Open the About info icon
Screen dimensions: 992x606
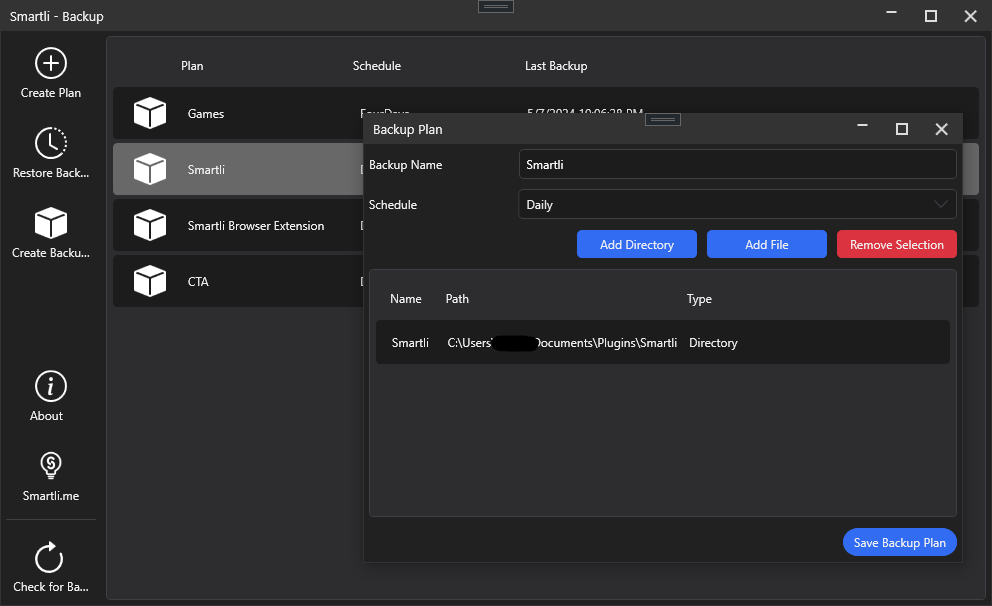(50, 386)
